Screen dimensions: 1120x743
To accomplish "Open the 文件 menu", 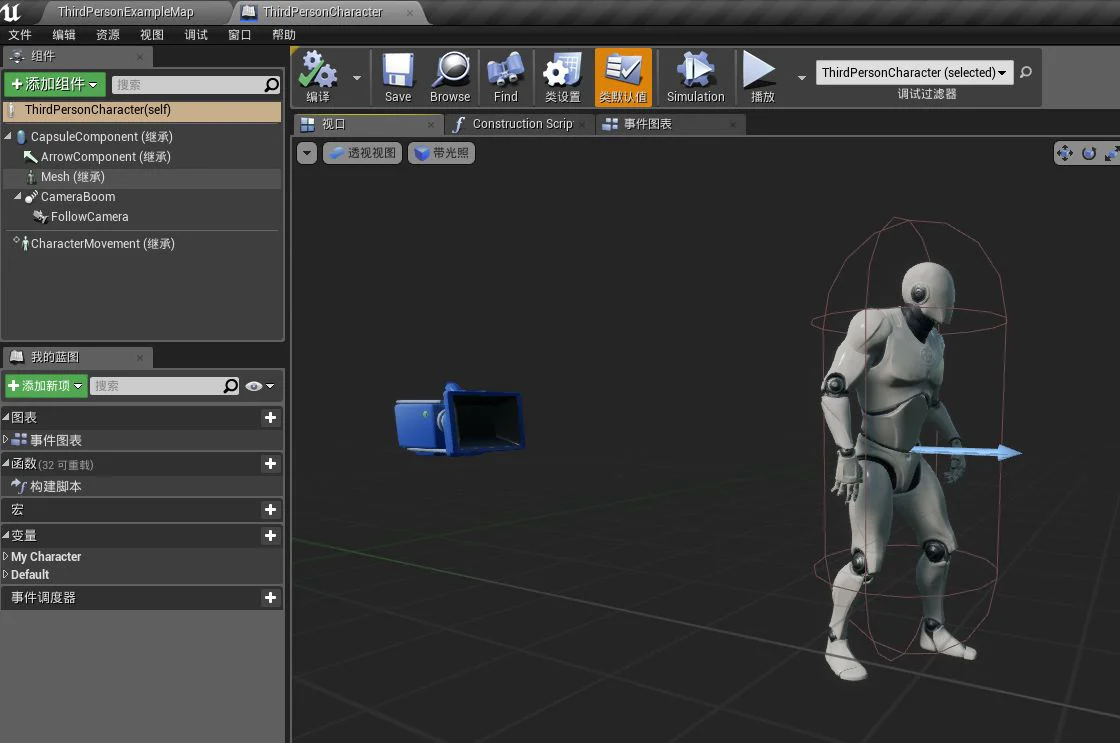I will [20, 34].
